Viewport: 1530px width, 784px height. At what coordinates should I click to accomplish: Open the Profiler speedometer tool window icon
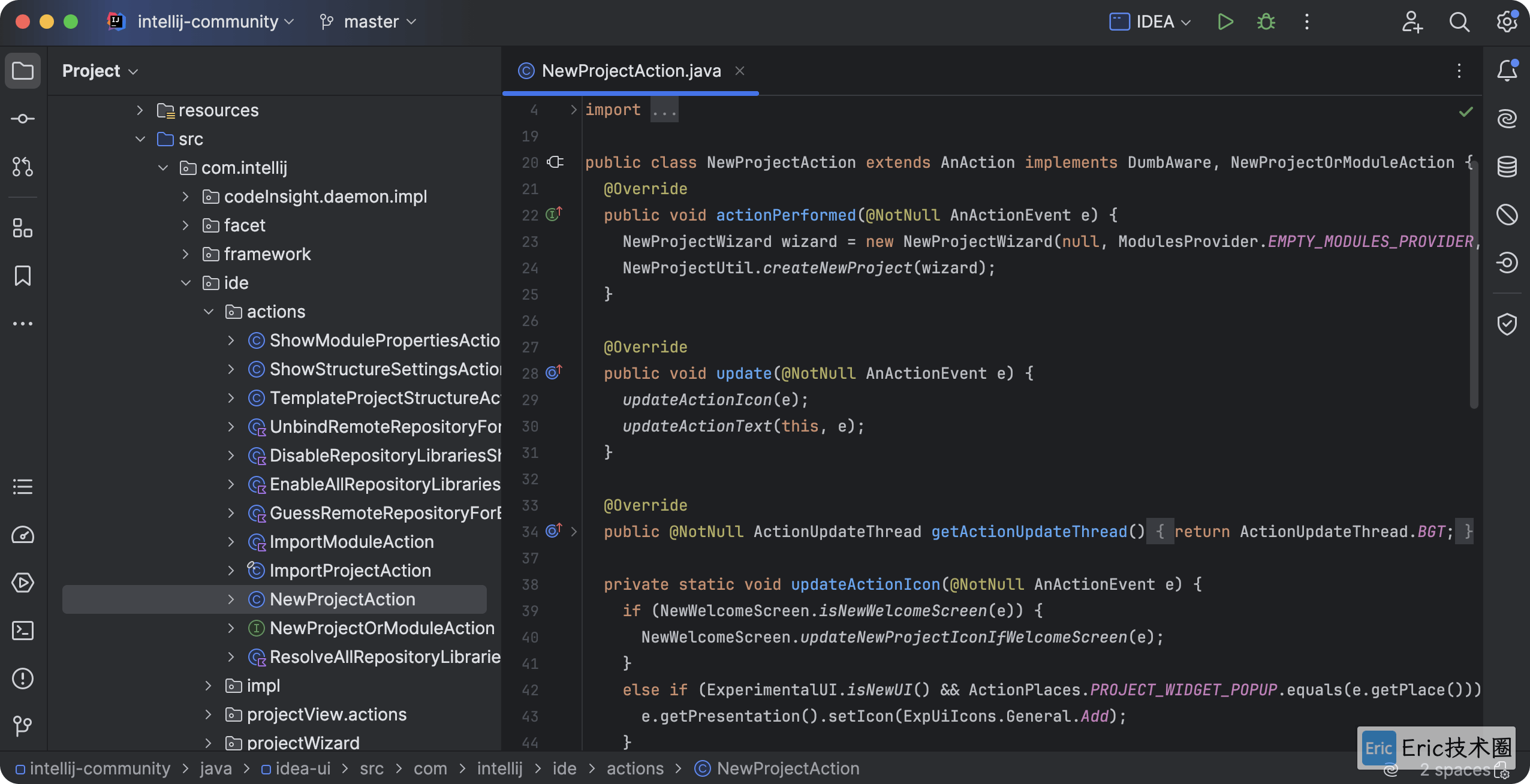[23, 534]
